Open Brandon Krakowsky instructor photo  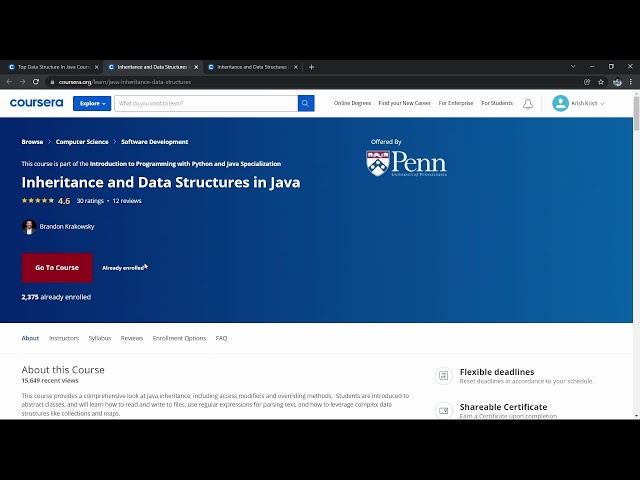click(29, 227)
